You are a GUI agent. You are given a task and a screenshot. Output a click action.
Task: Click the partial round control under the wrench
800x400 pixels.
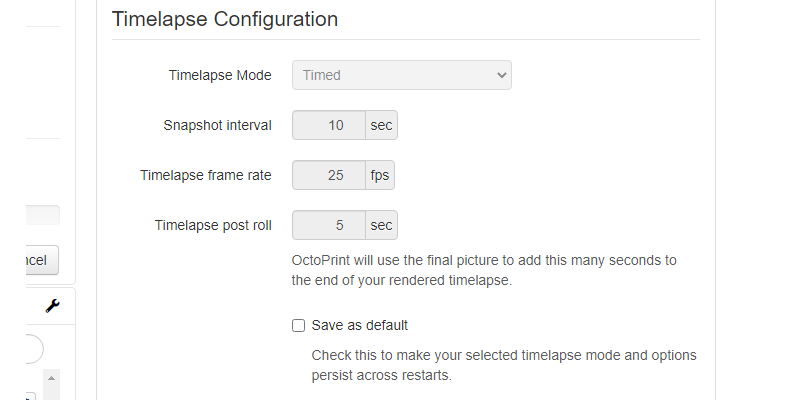tap(34, 349)
